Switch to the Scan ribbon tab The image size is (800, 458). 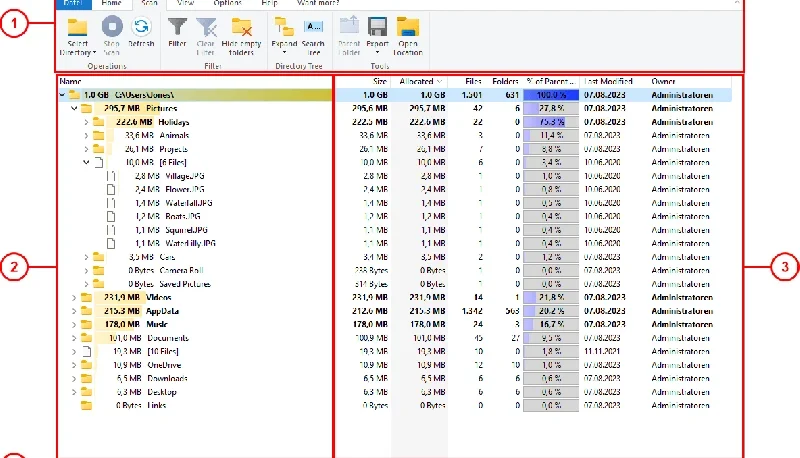tap(149, 3)
